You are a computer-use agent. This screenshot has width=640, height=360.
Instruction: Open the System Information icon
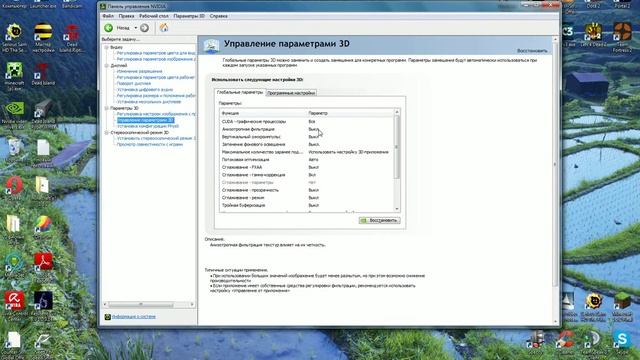107,317
